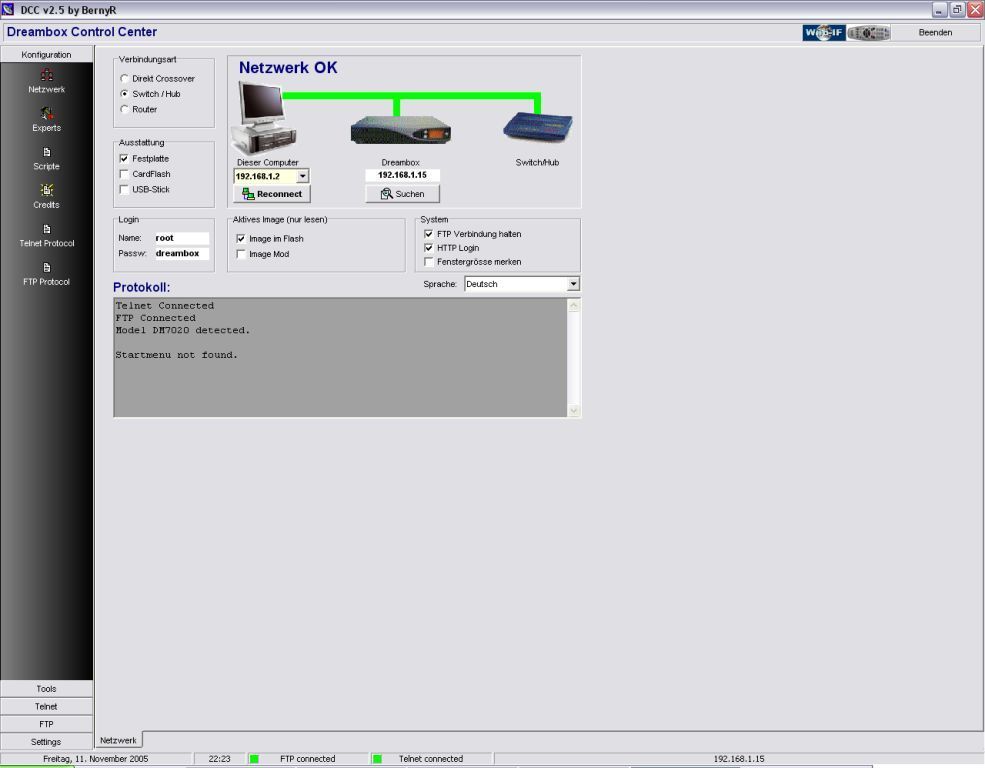Click the DCC title bar app icon

[8, 9]
